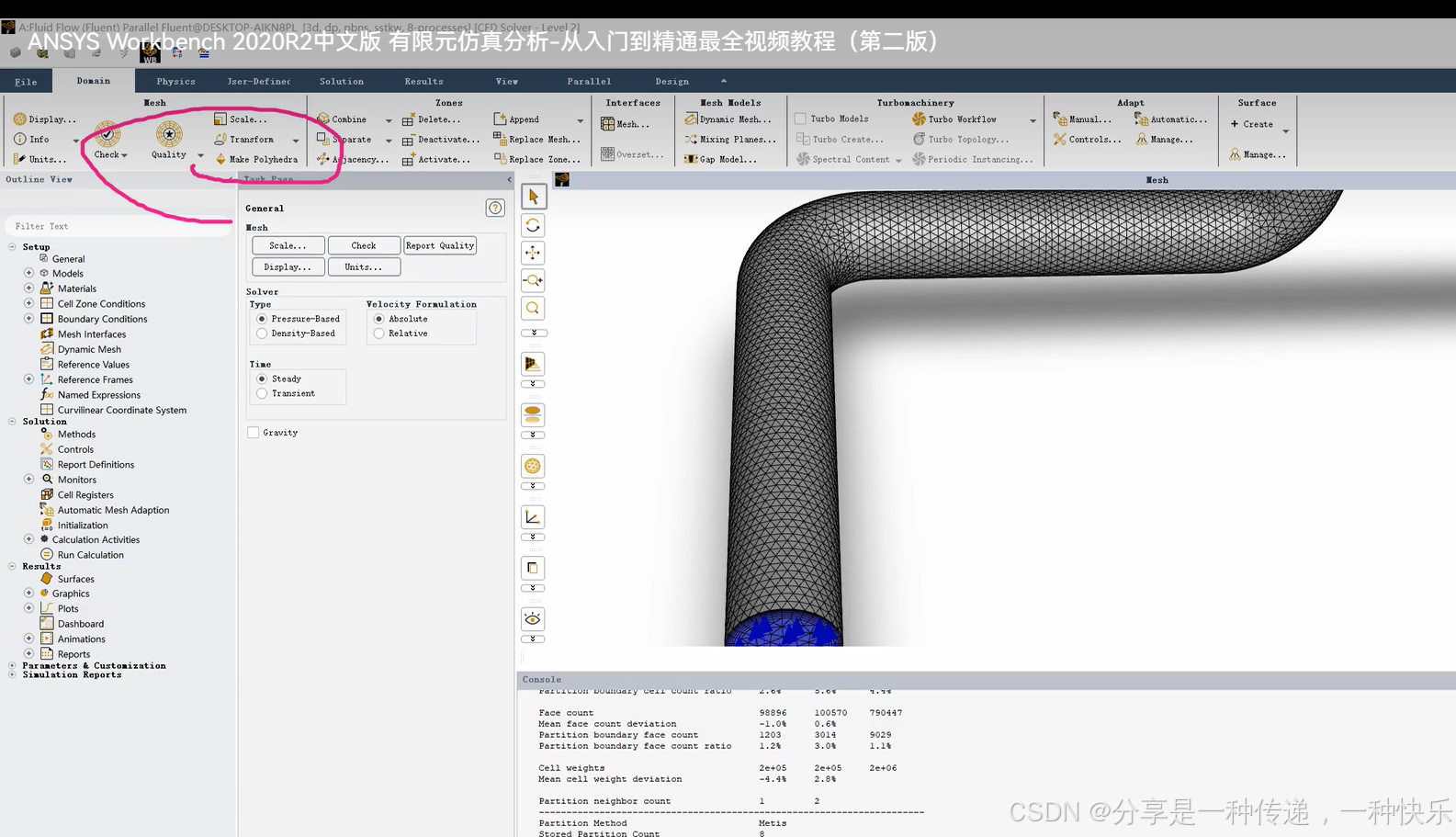The image size is (1456, 837).
Task: Click the Display... button in task page
Action: click(288, 267)
